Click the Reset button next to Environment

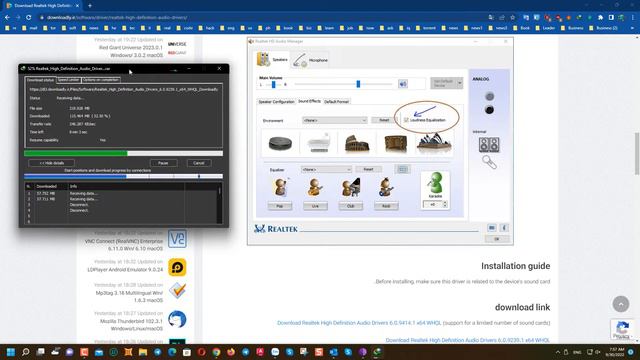pos(384,120)
